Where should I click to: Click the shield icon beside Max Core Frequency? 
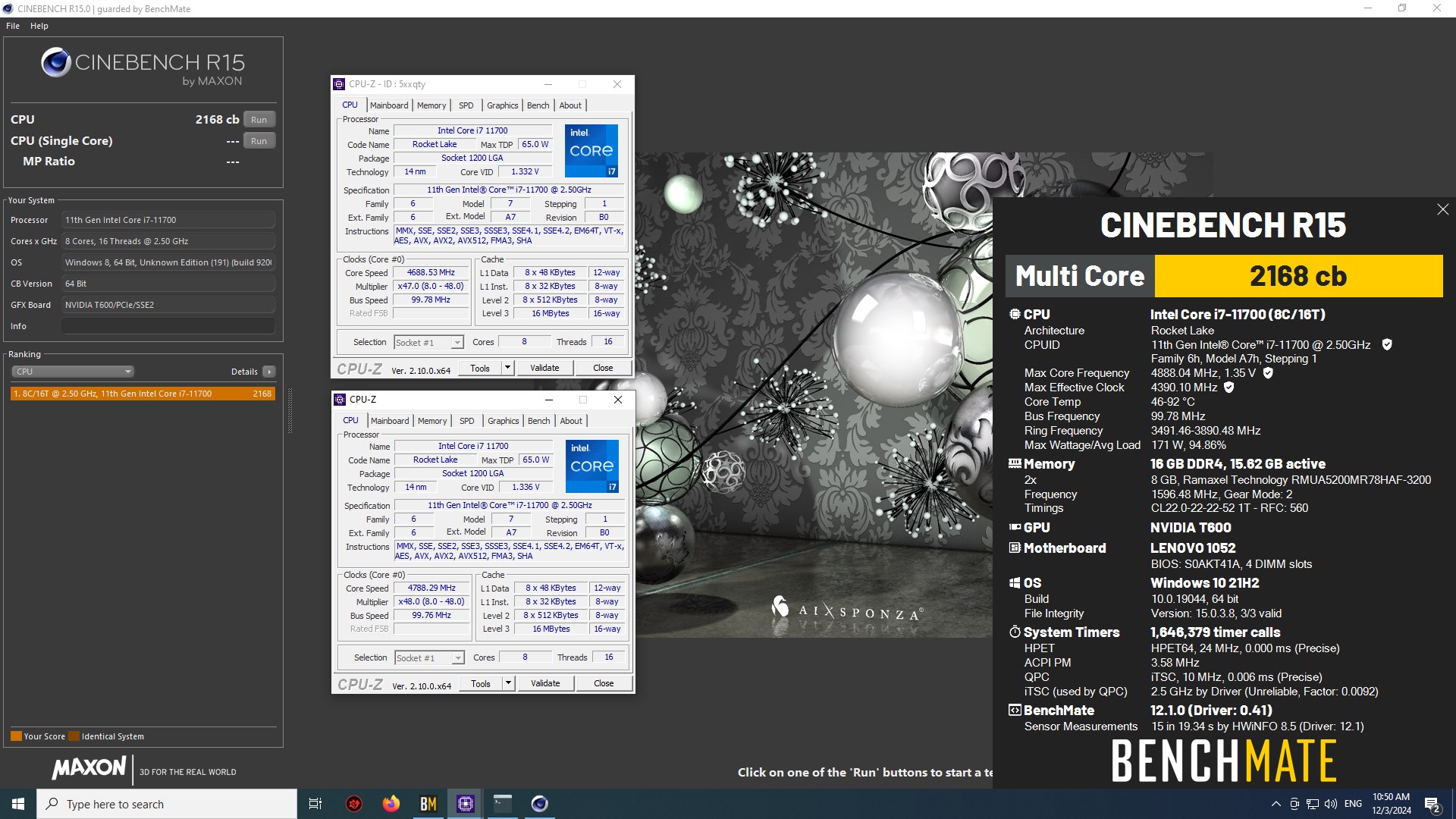click(1268, 372)
